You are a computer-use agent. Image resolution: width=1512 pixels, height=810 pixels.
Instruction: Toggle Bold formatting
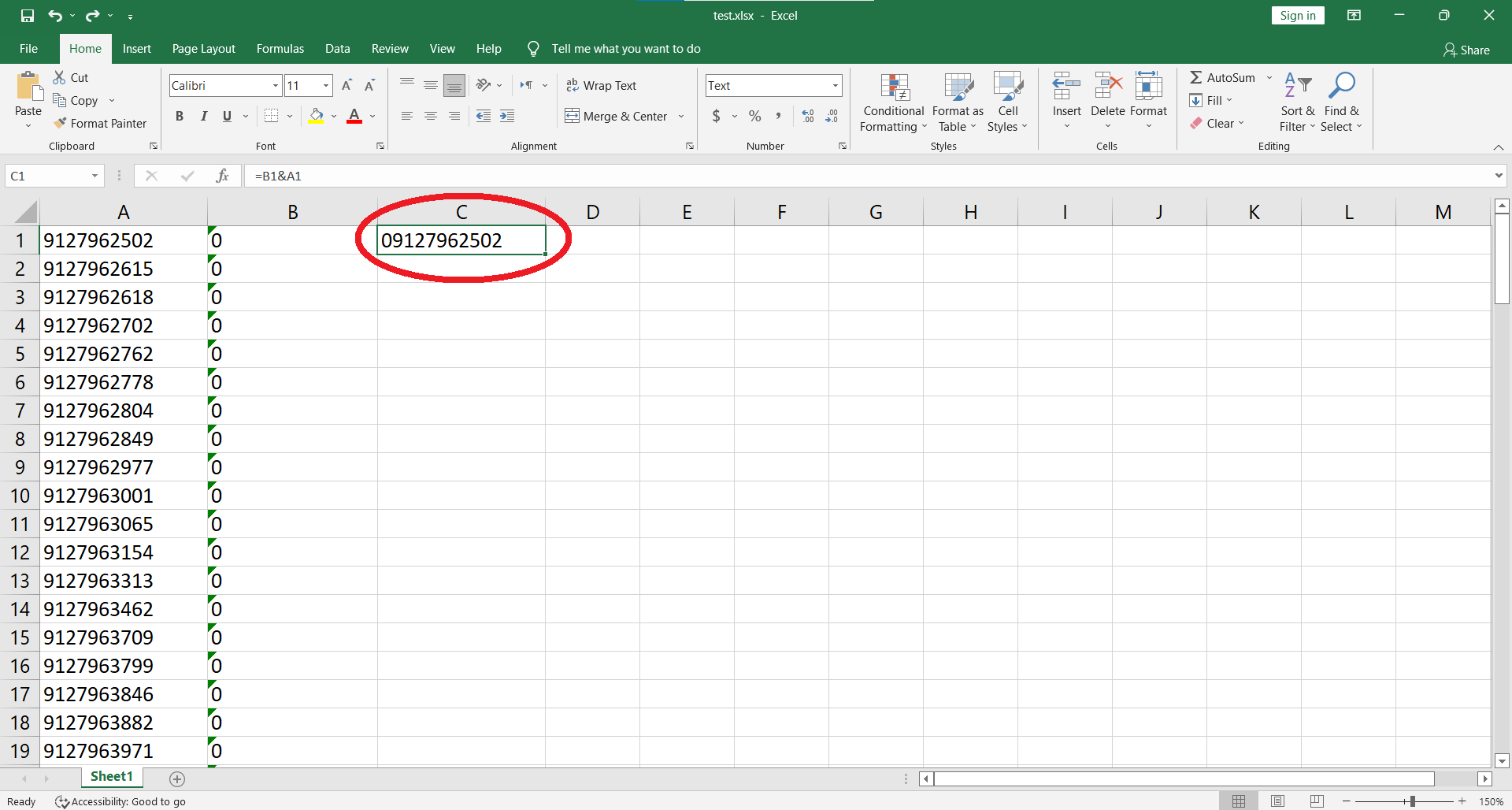point(180,117)
